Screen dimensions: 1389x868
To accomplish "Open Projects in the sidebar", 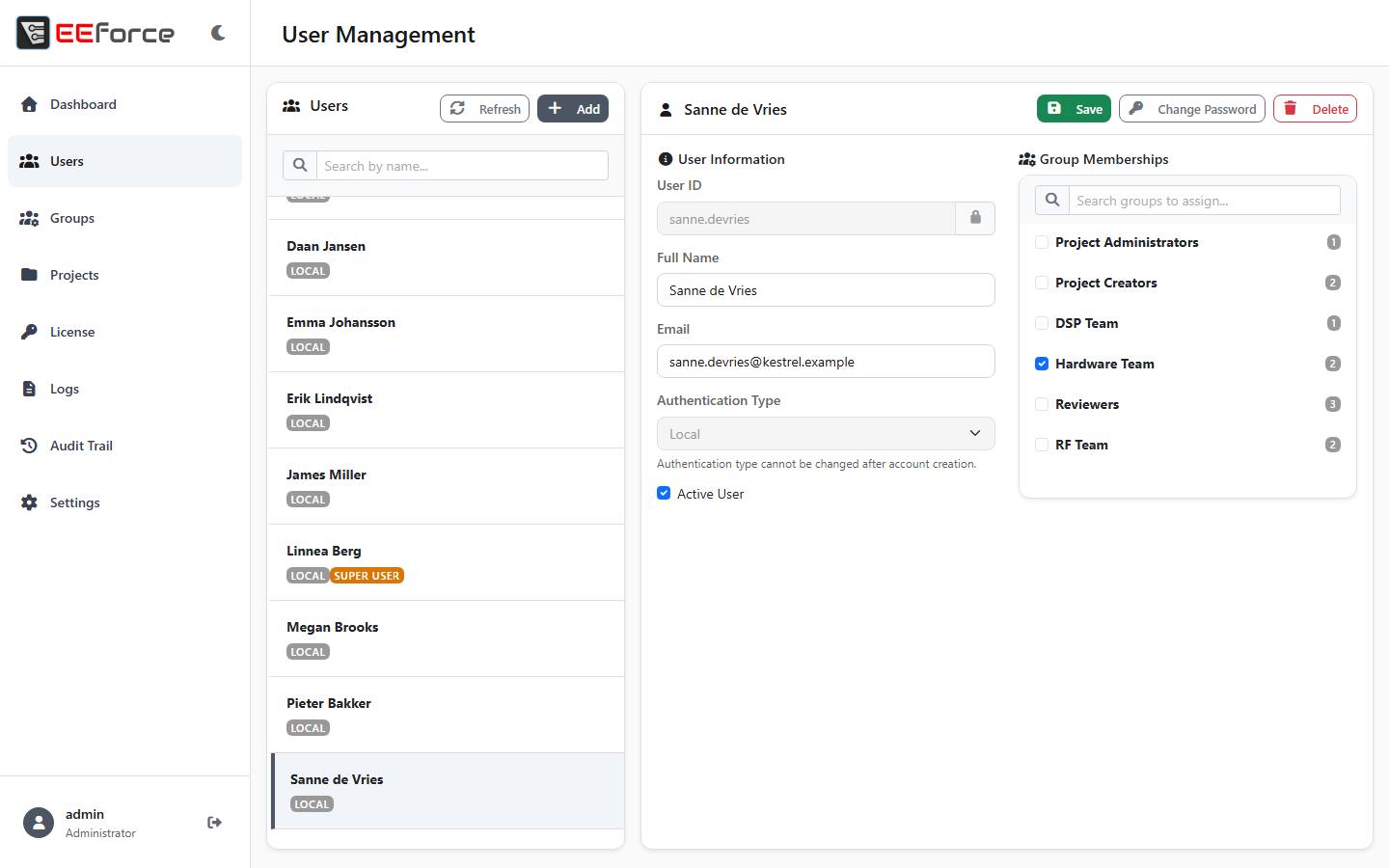I will [x=124, y=275].
